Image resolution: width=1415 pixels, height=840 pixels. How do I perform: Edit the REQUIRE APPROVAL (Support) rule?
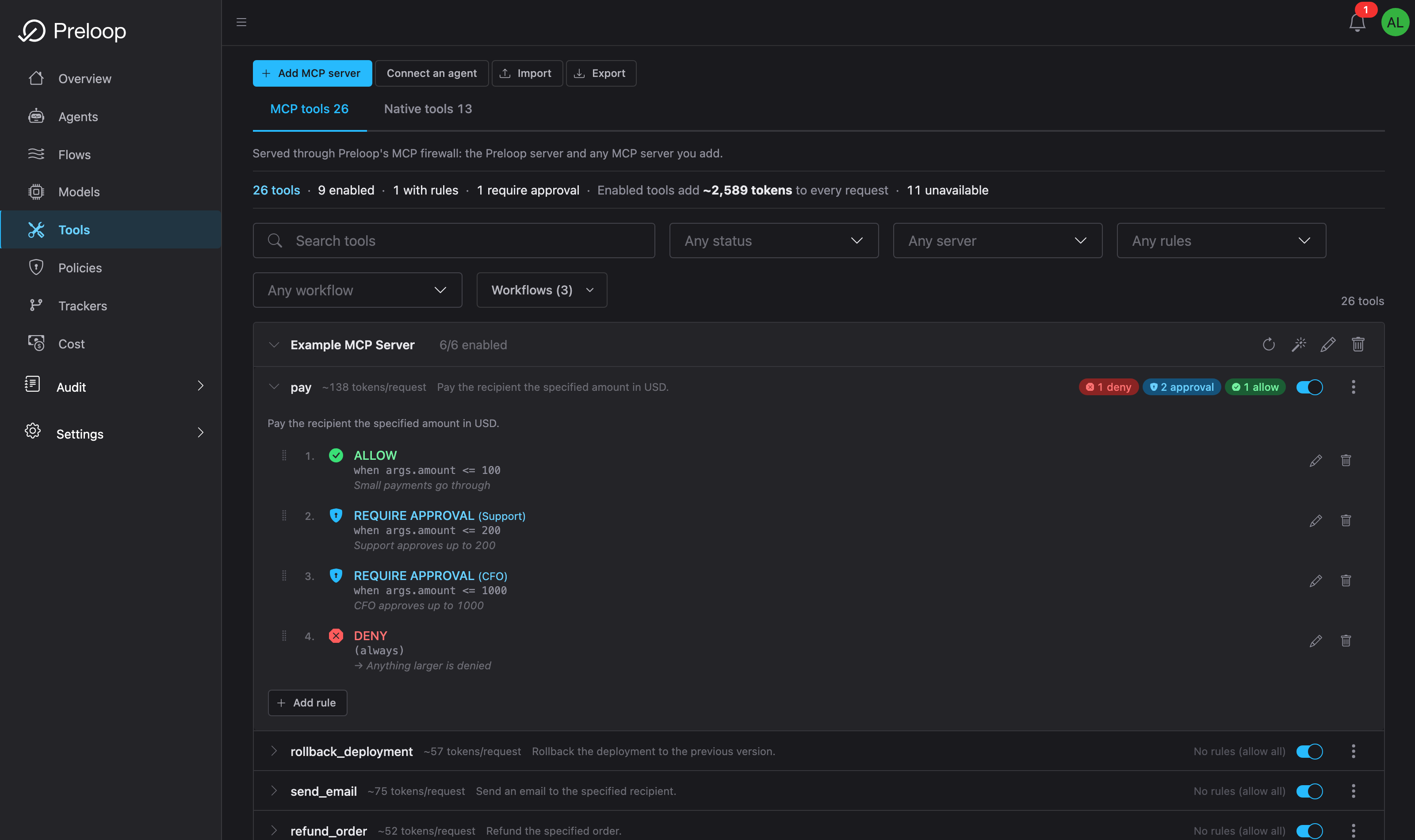[1316, 521]
